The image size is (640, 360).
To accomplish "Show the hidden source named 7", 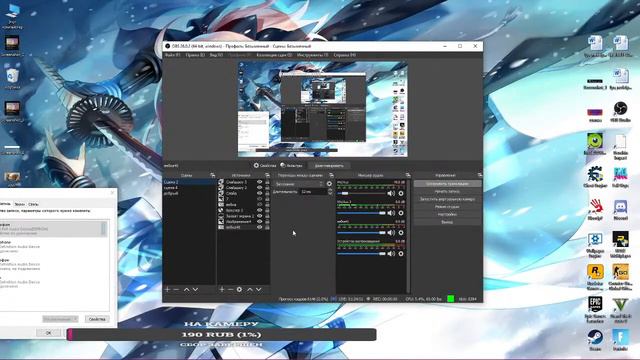I will pos(259,199).
